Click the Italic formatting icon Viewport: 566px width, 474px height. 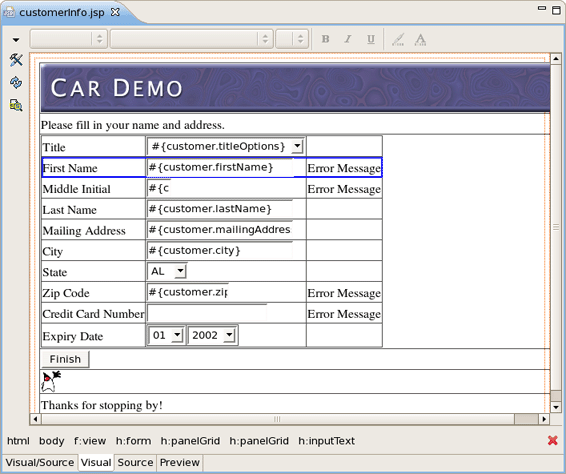tap(348, 39)
